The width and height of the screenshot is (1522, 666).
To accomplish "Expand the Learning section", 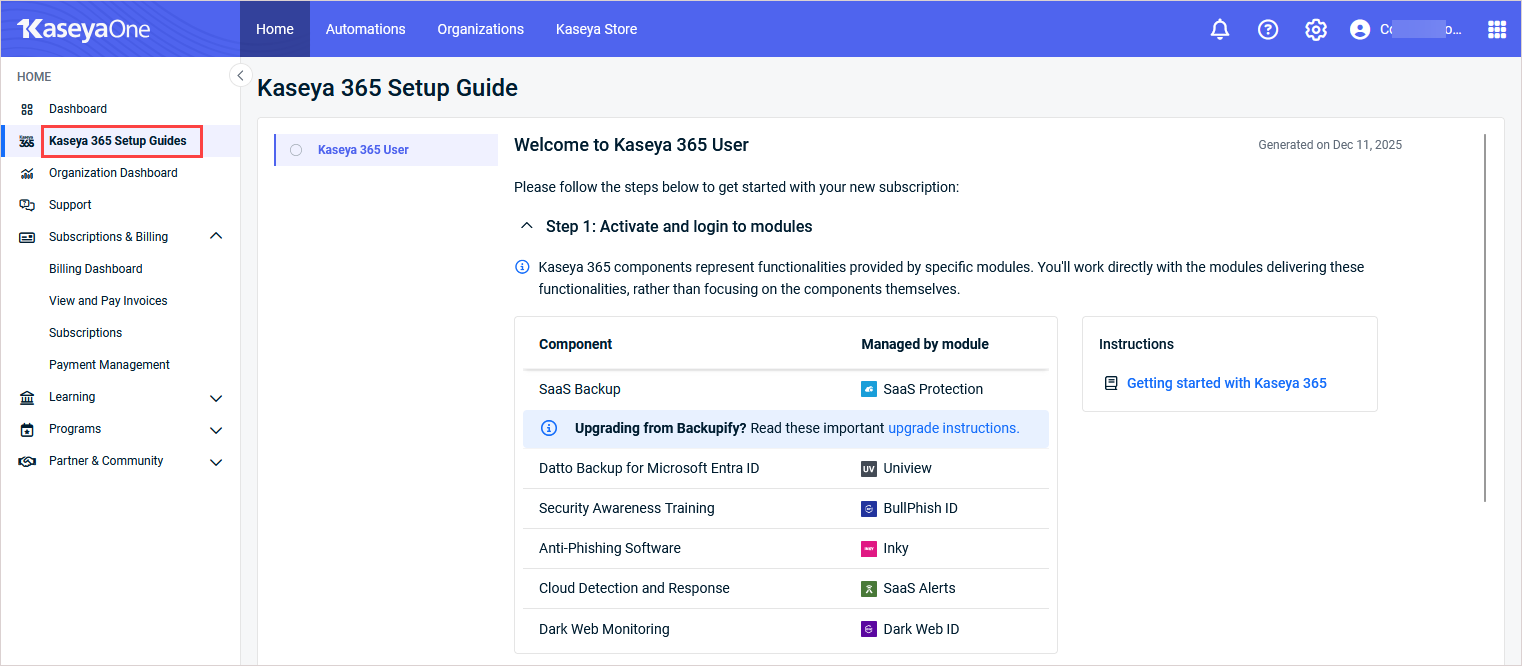I will point(216,398).
